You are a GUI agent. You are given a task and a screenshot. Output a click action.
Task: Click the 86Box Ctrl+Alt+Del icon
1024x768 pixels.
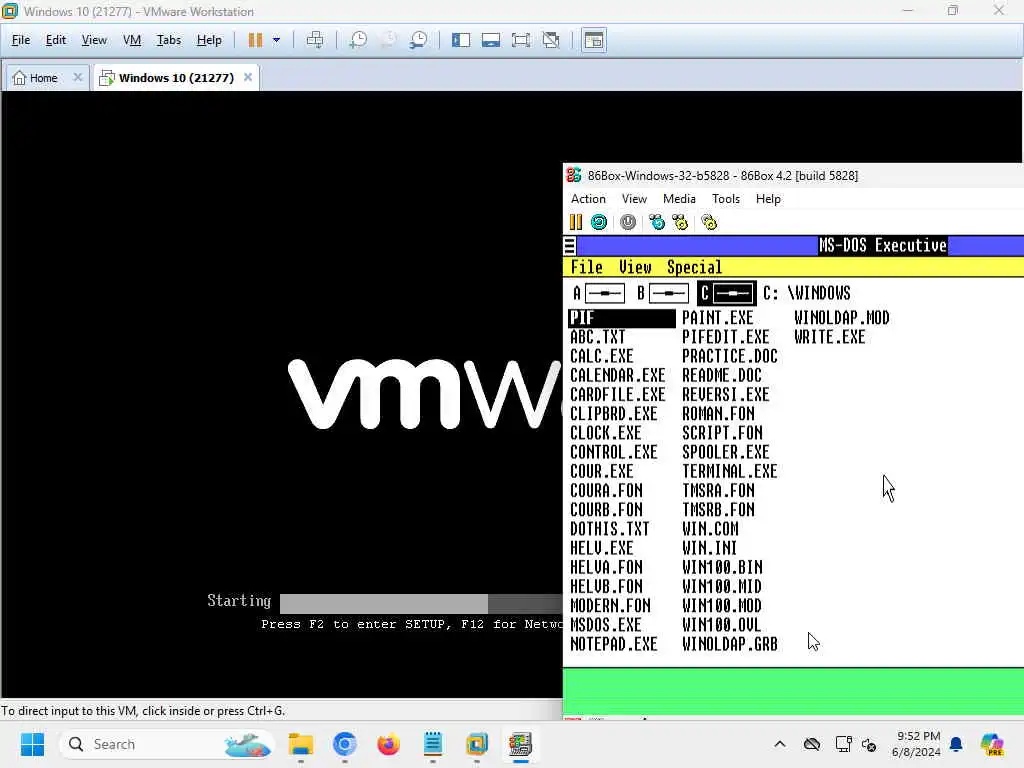pyautogui.click(x=656, y=222)
